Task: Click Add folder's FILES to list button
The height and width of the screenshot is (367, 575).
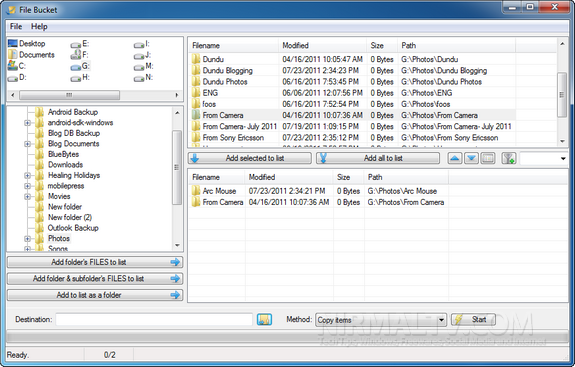Action: point(95,262)
